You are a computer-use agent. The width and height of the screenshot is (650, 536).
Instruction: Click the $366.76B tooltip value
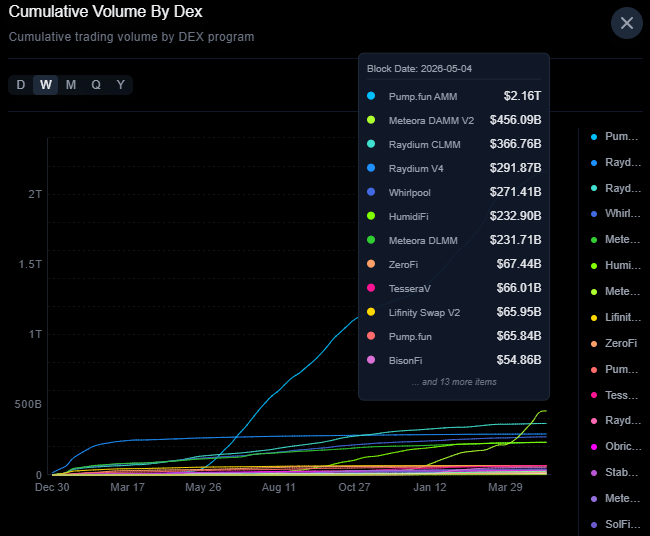pyautogui.click(x=515, y=144)
